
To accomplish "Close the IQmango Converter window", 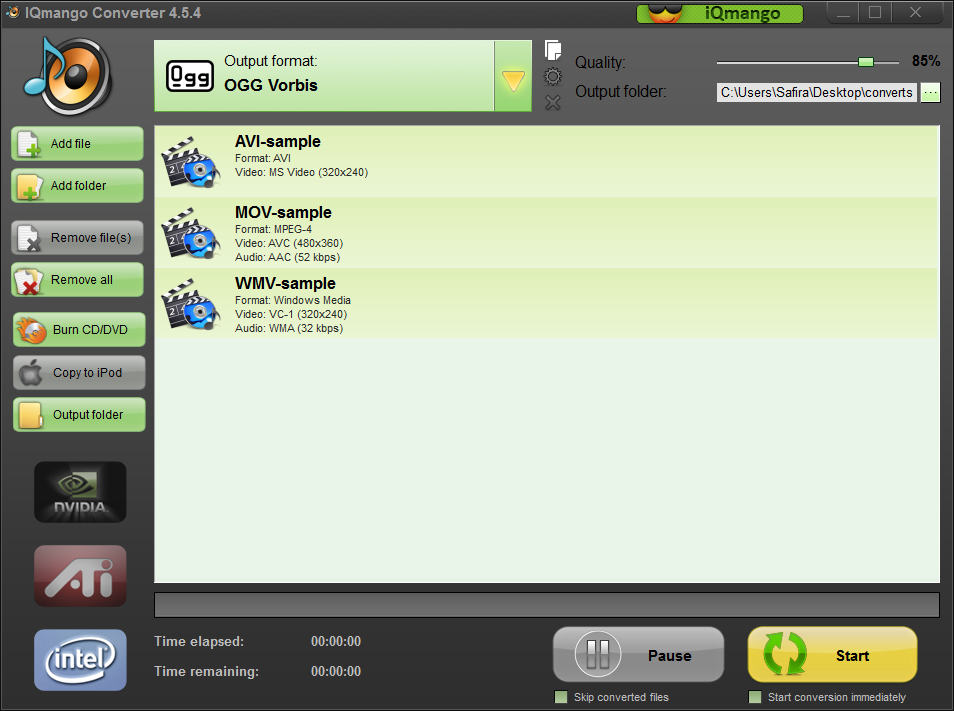I will tap(915, 13).
